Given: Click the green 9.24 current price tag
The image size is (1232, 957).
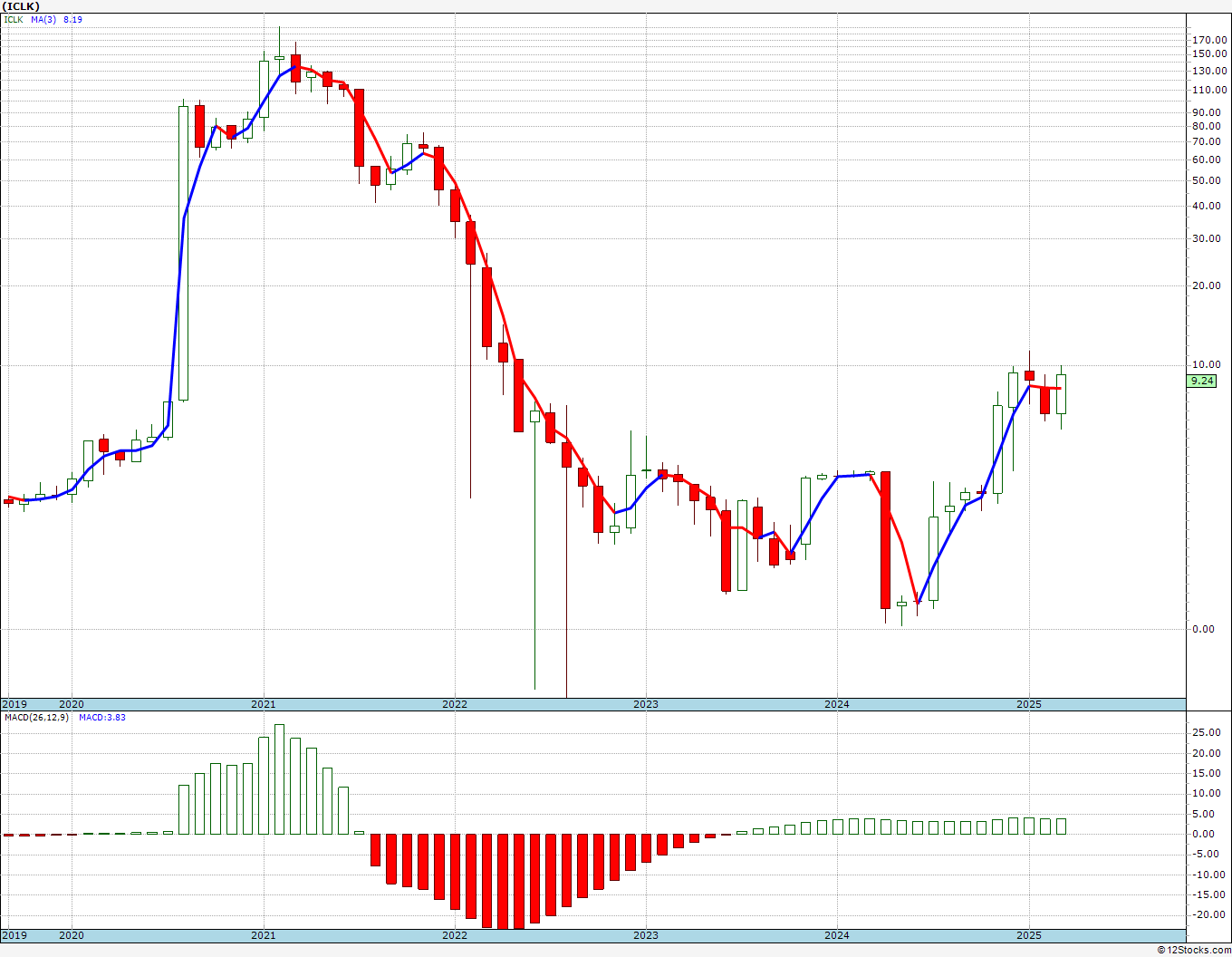Looking at the screenshot, I should tap(1202, 382).
